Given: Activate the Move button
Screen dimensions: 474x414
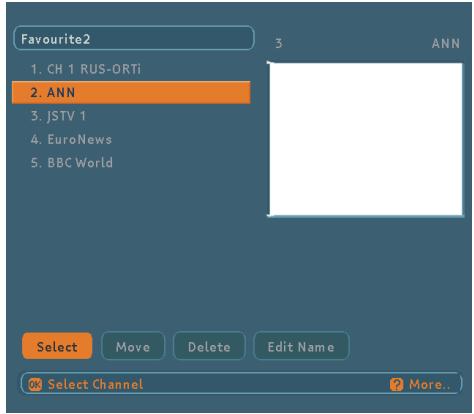Looking at the screenshot, I should click(x=133, y=346).
